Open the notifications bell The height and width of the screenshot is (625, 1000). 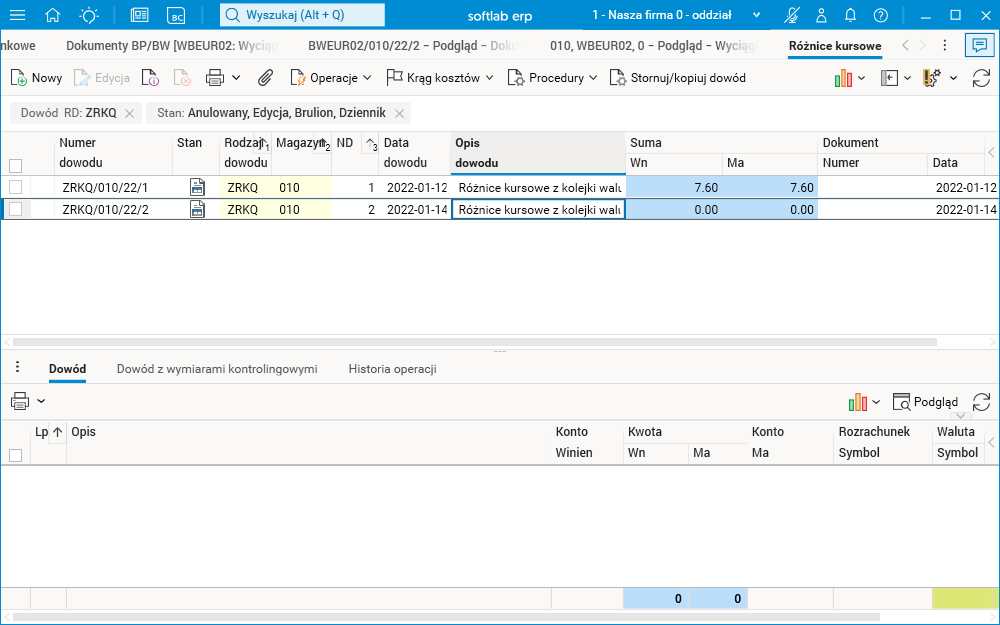[x=850, y=16]
